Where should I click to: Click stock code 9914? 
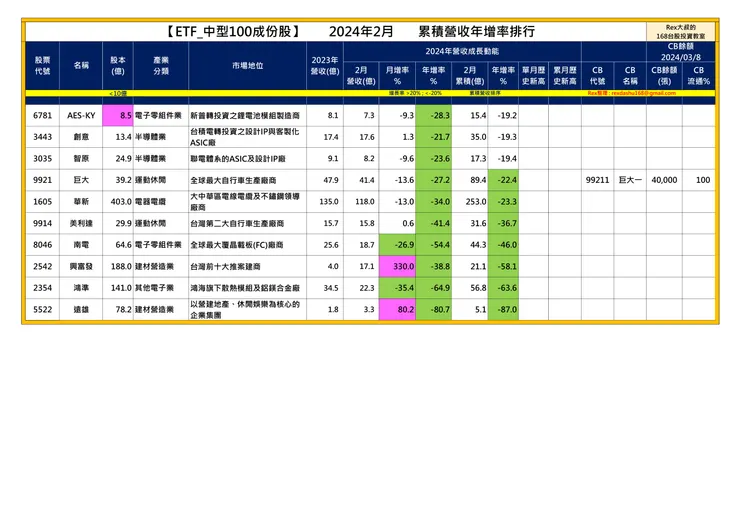pos(42,223)
